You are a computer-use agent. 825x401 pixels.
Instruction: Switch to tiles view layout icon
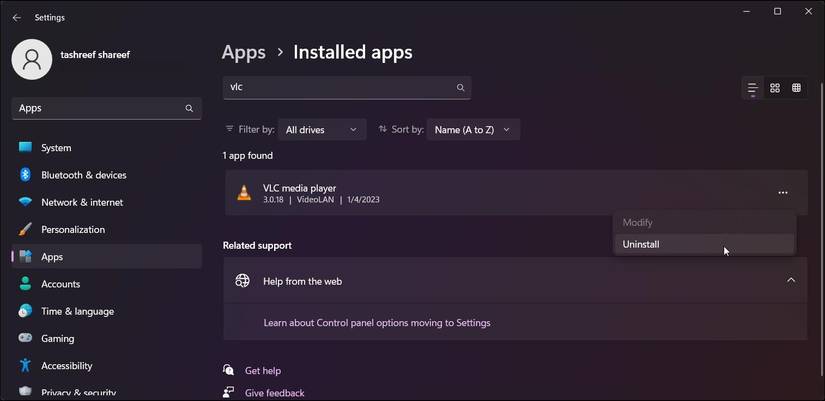point(797,88)
